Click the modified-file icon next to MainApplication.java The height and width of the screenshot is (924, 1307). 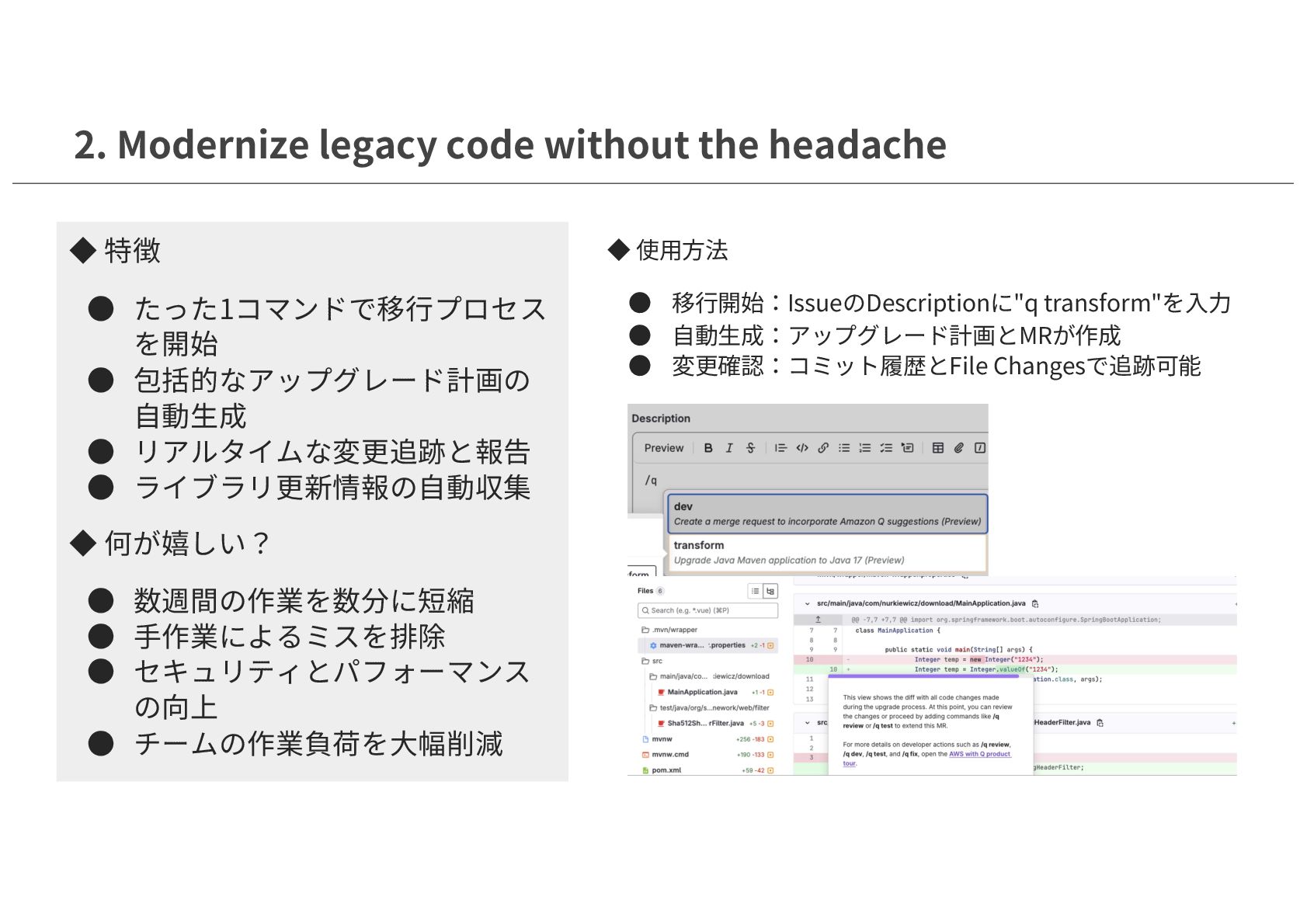[x=770, y=692]
